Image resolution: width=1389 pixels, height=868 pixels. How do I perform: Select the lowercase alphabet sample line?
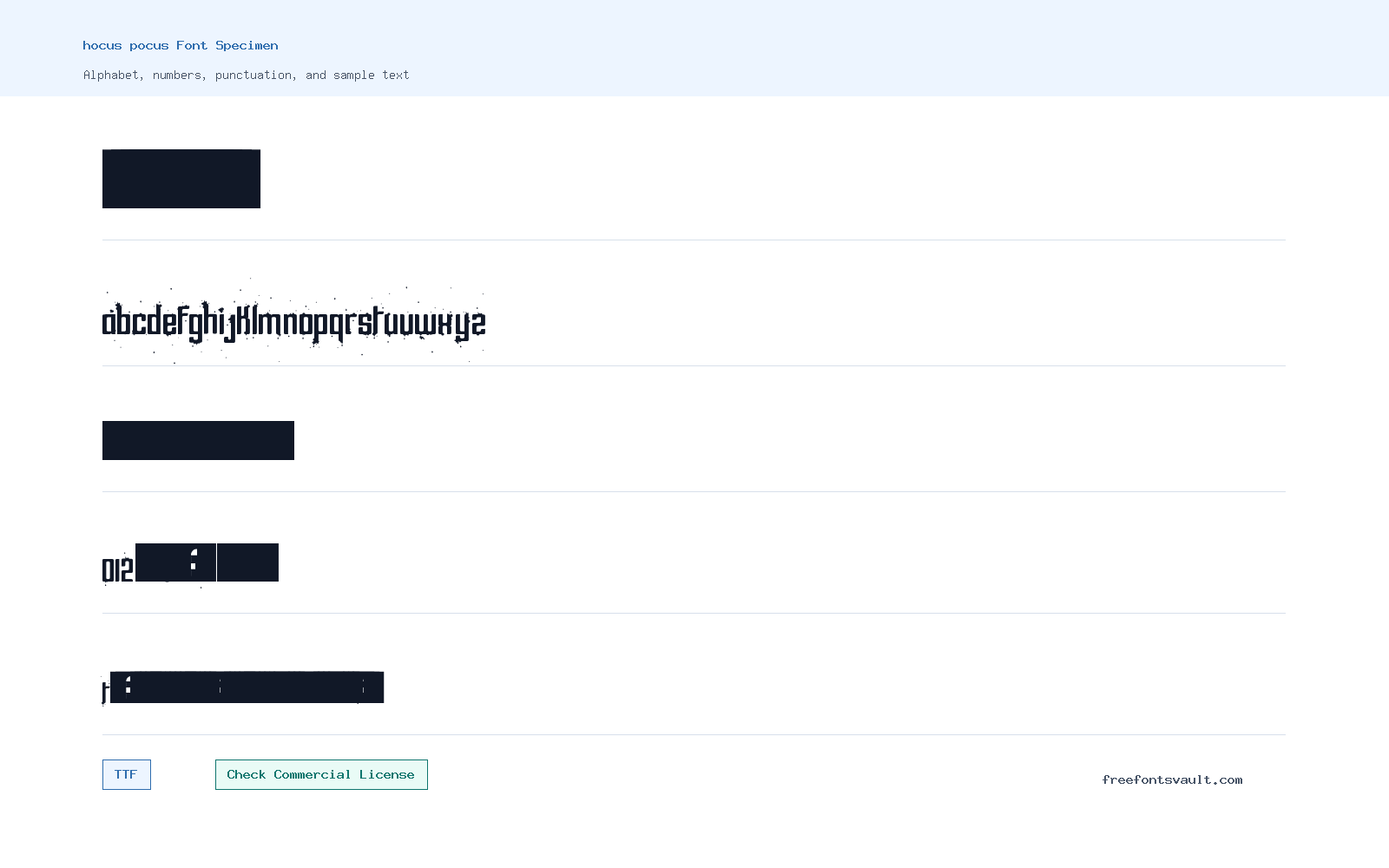[x=294, y=323]
